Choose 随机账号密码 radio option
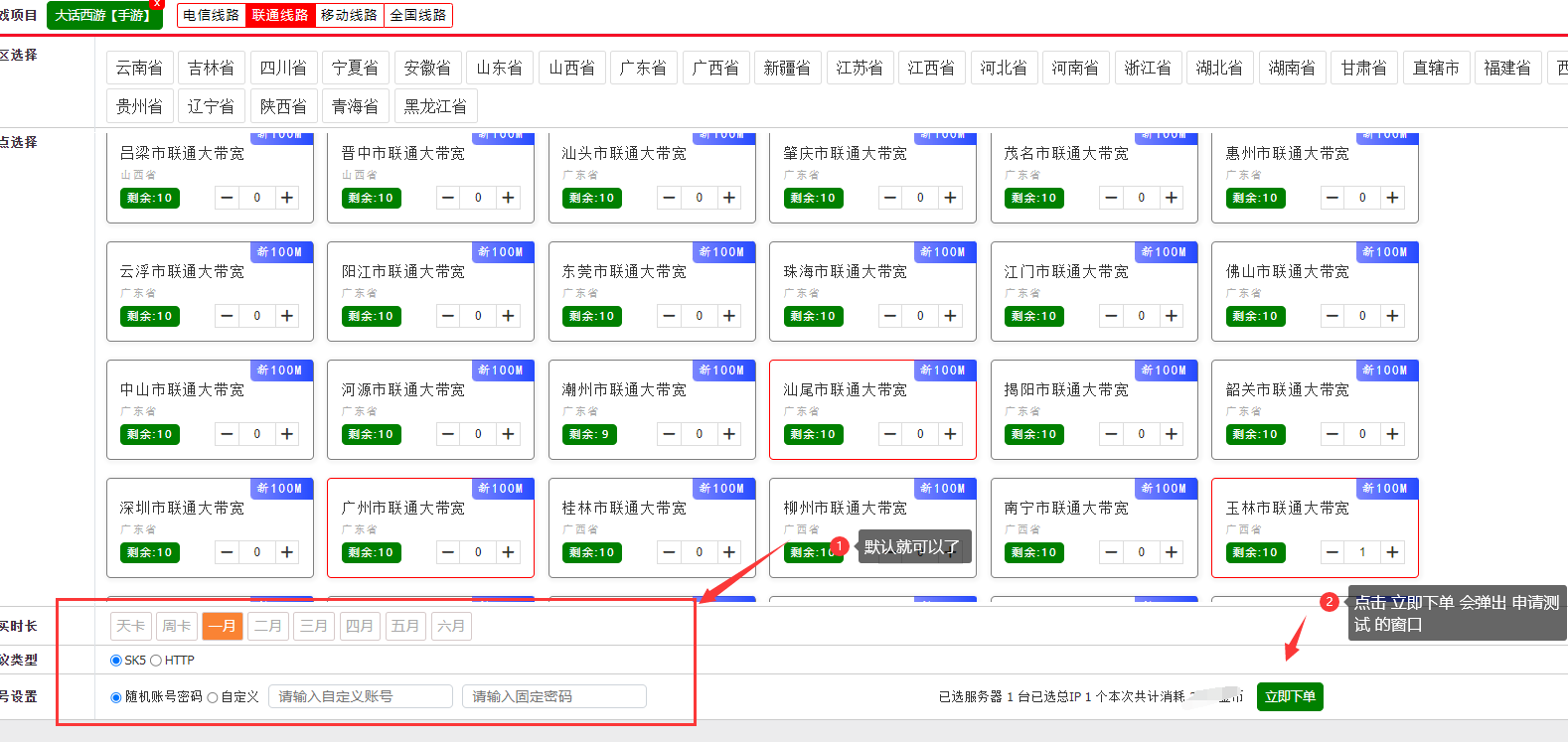This screenshot has height=742, width=1568. click(x=116, y=697)
